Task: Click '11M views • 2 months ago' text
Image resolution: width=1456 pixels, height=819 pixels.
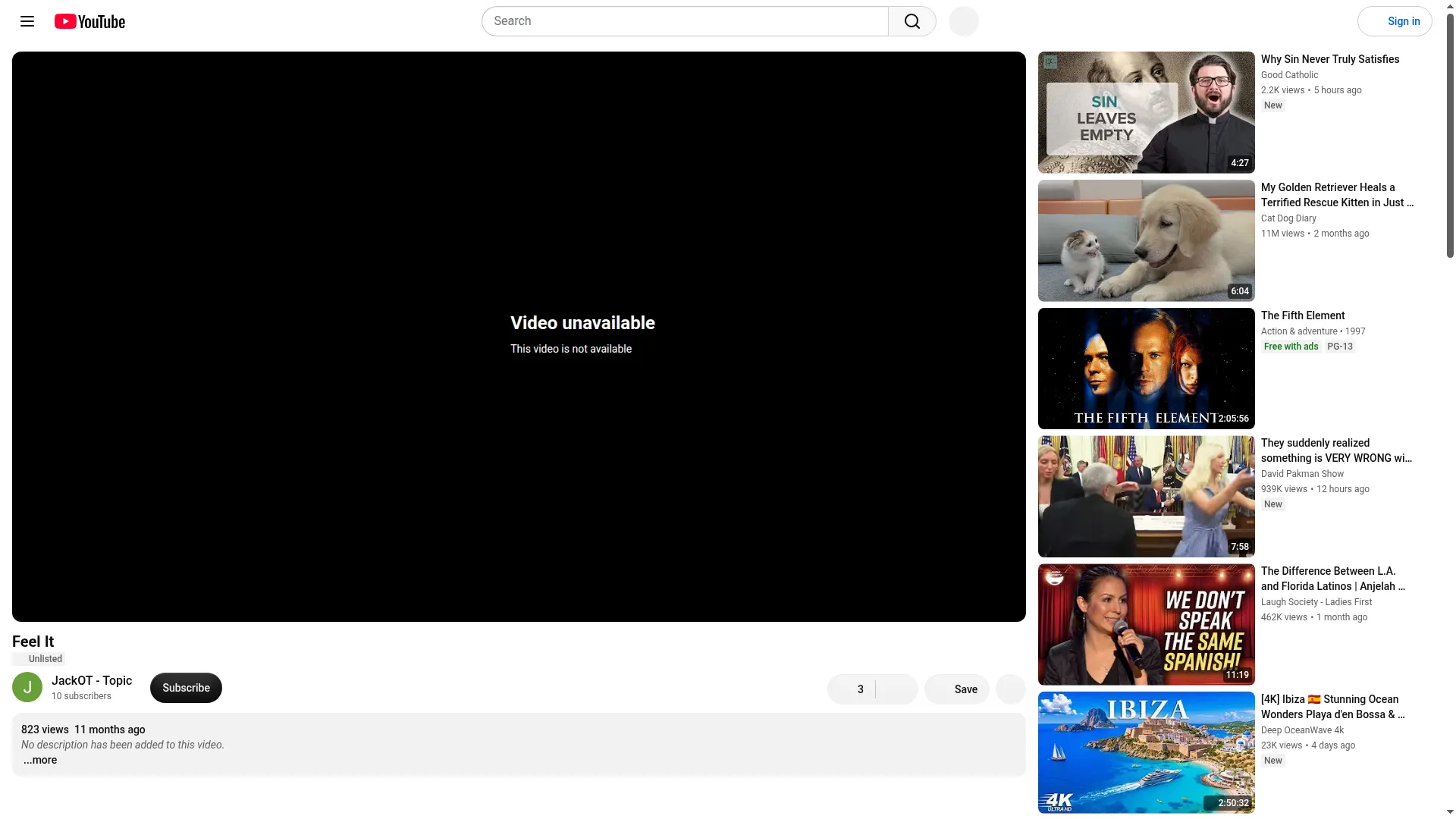Action: (1315, 234)
